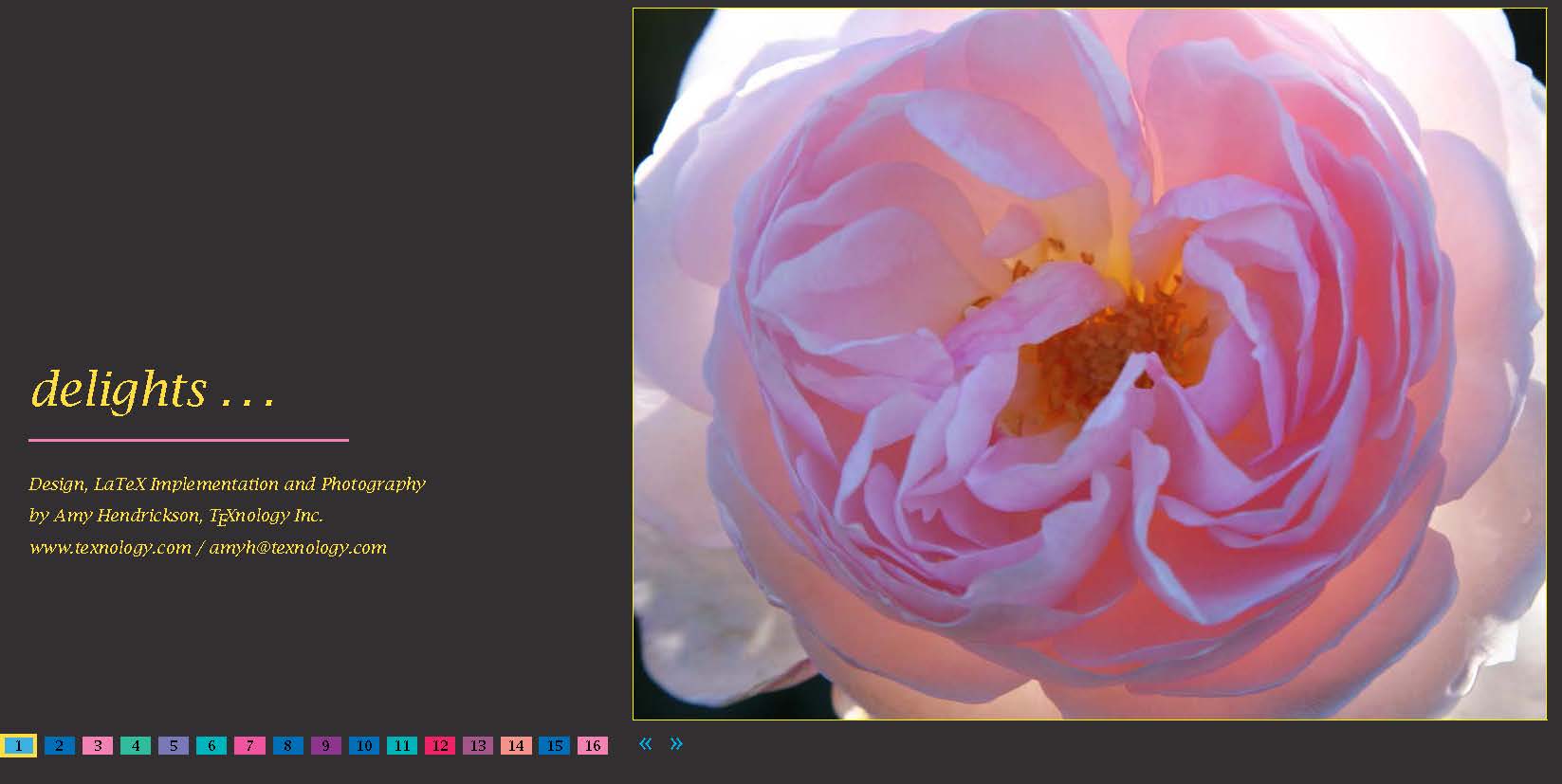This screenshot has width=1562, height=784.
Task: Click previous page double-arrow icon
Action: pyautogui.click(x=646, y=743)
